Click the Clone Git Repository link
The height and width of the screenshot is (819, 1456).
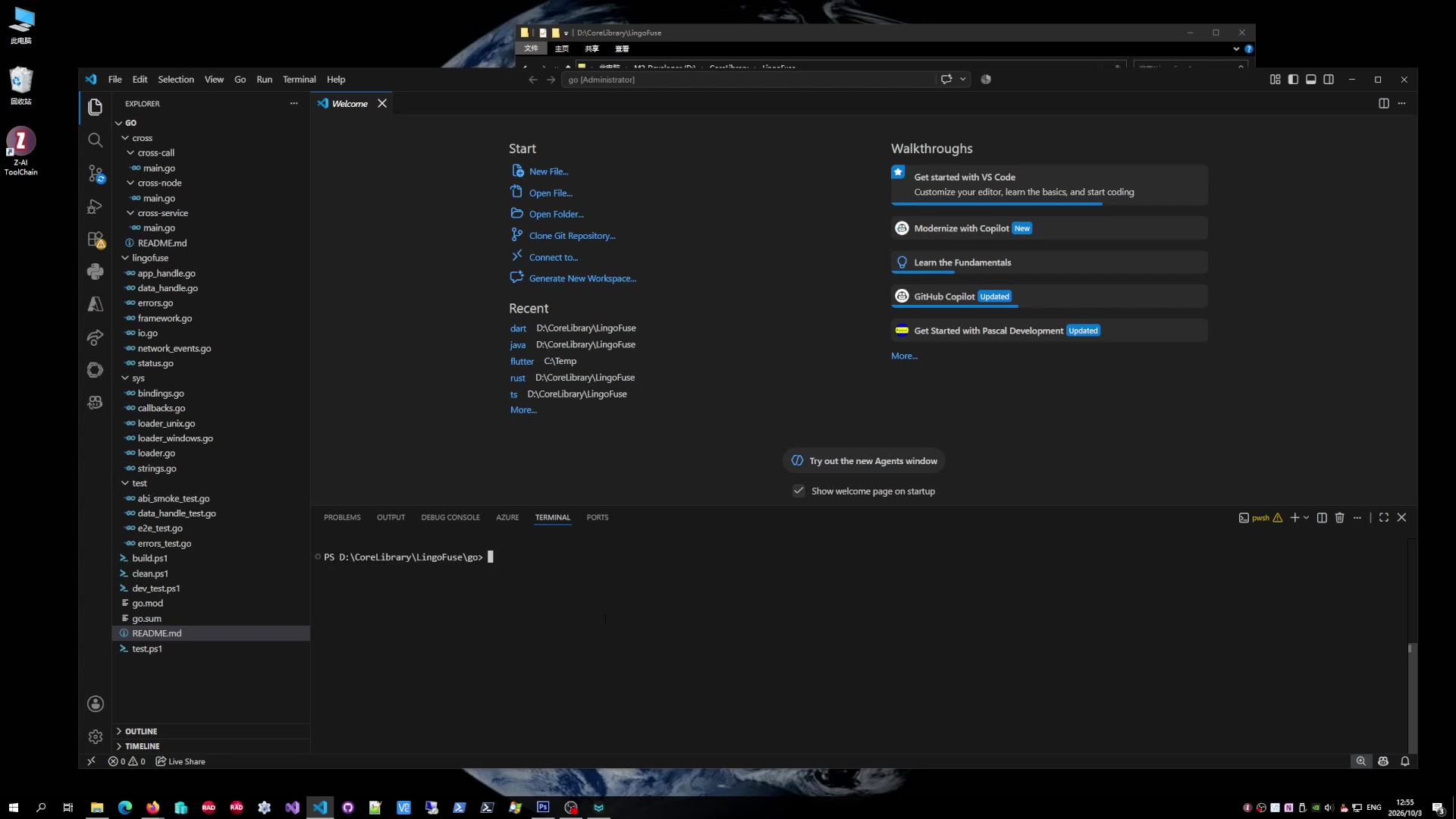(x=572, y=236)
